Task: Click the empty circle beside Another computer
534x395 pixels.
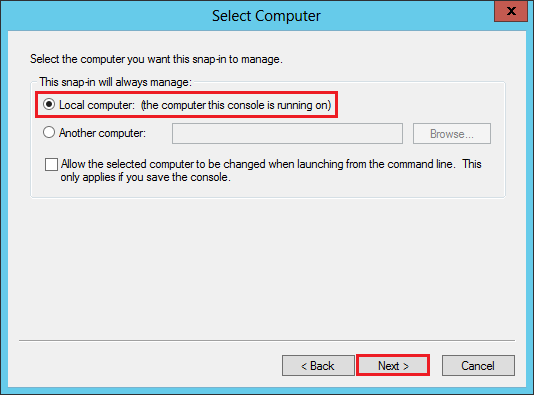Action: [x=49, y=132]
